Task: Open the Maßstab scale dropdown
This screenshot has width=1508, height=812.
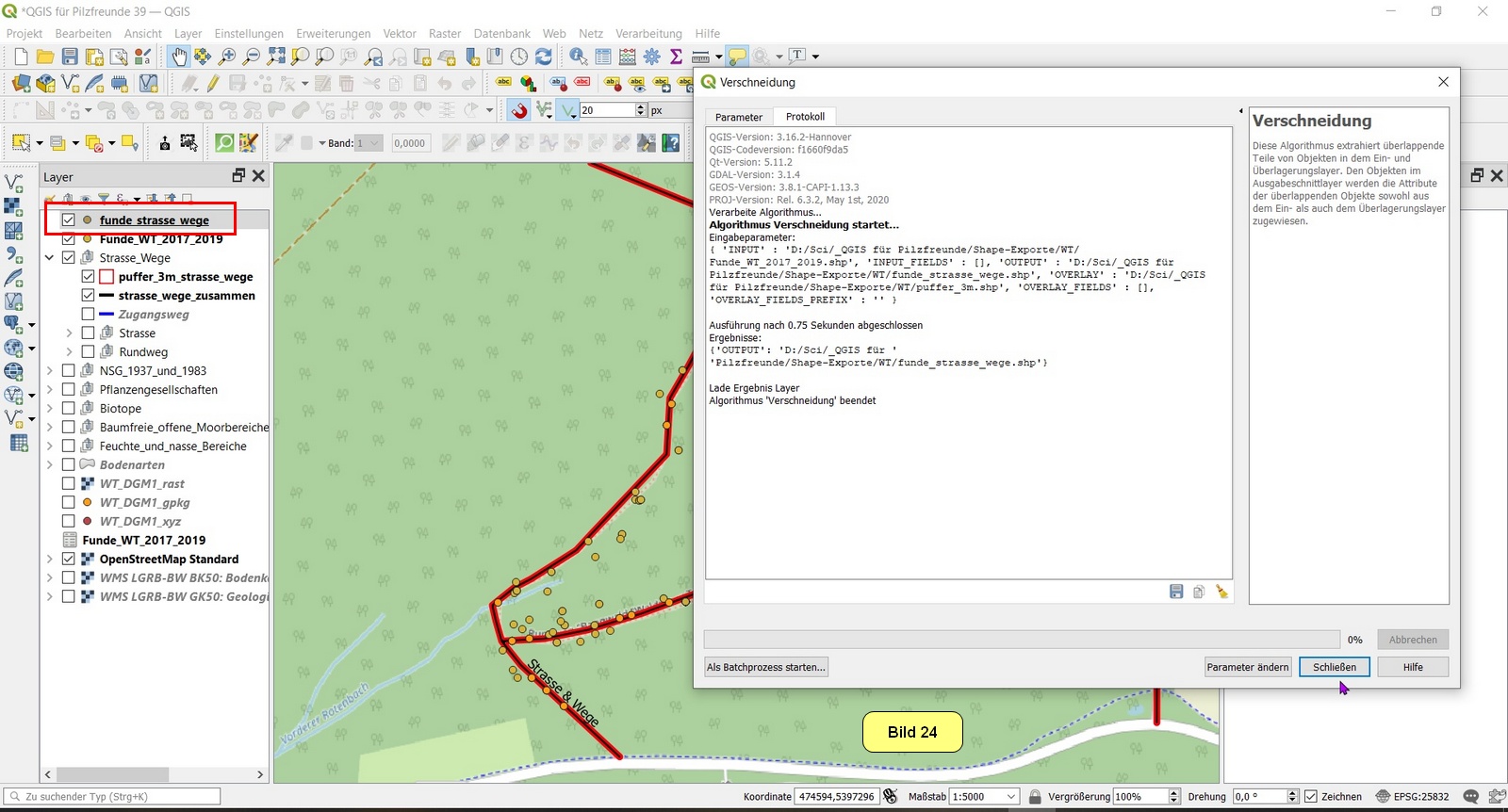Action: pos(1011,797)
